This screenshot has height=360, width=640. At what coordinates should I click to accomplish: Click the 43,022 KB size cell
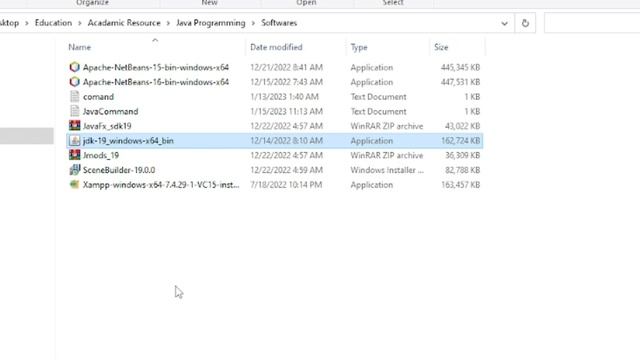pos(463,126)
